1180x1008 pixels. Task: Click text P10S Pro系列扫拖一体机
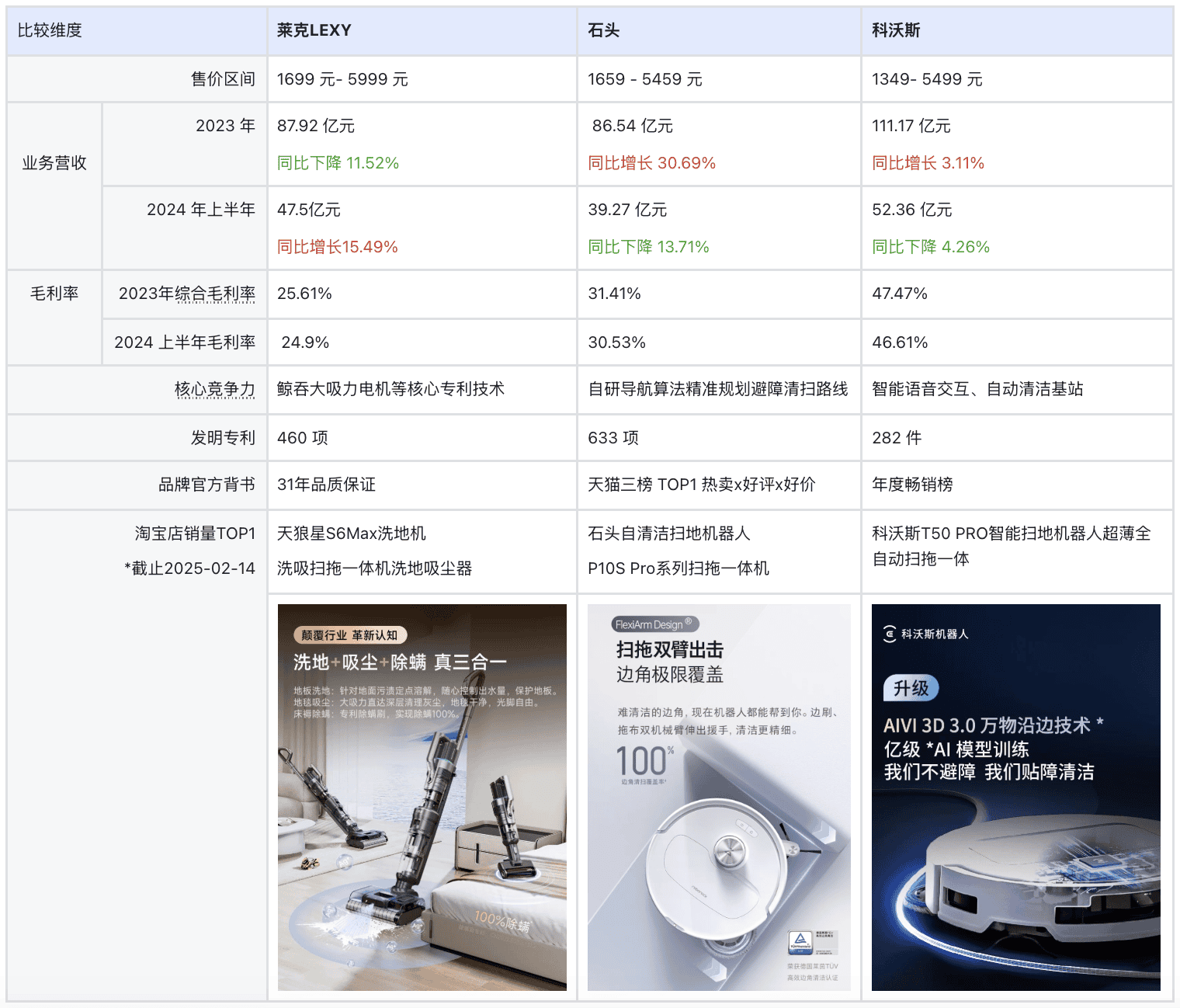[678, 568]
